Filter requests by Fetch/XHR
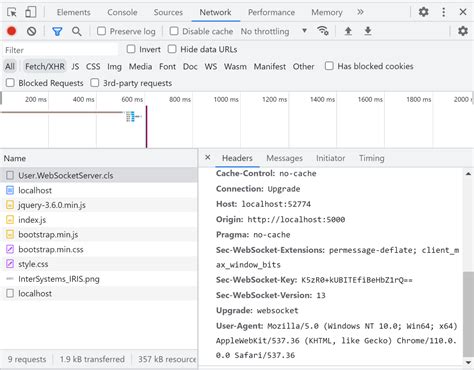Image resolution: width=474 pixels, height=370 pixels. click(45, 66)
